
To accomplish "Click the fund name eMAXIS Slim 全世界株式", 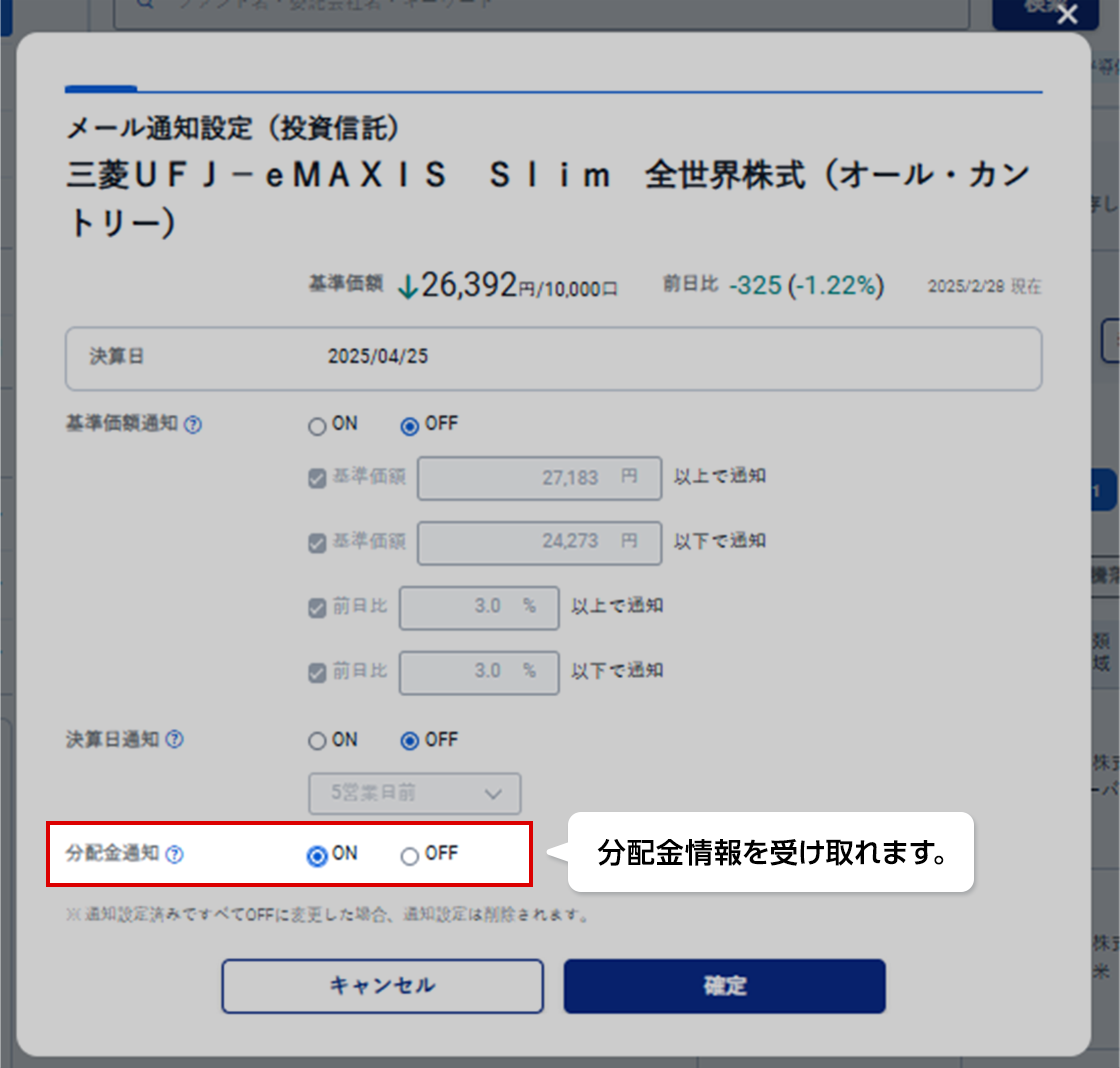I will pos(550,197).
